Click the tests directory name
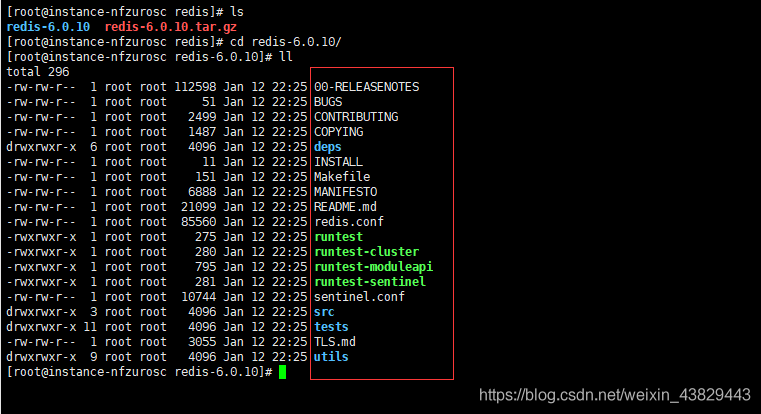 [x=331, y=327]
